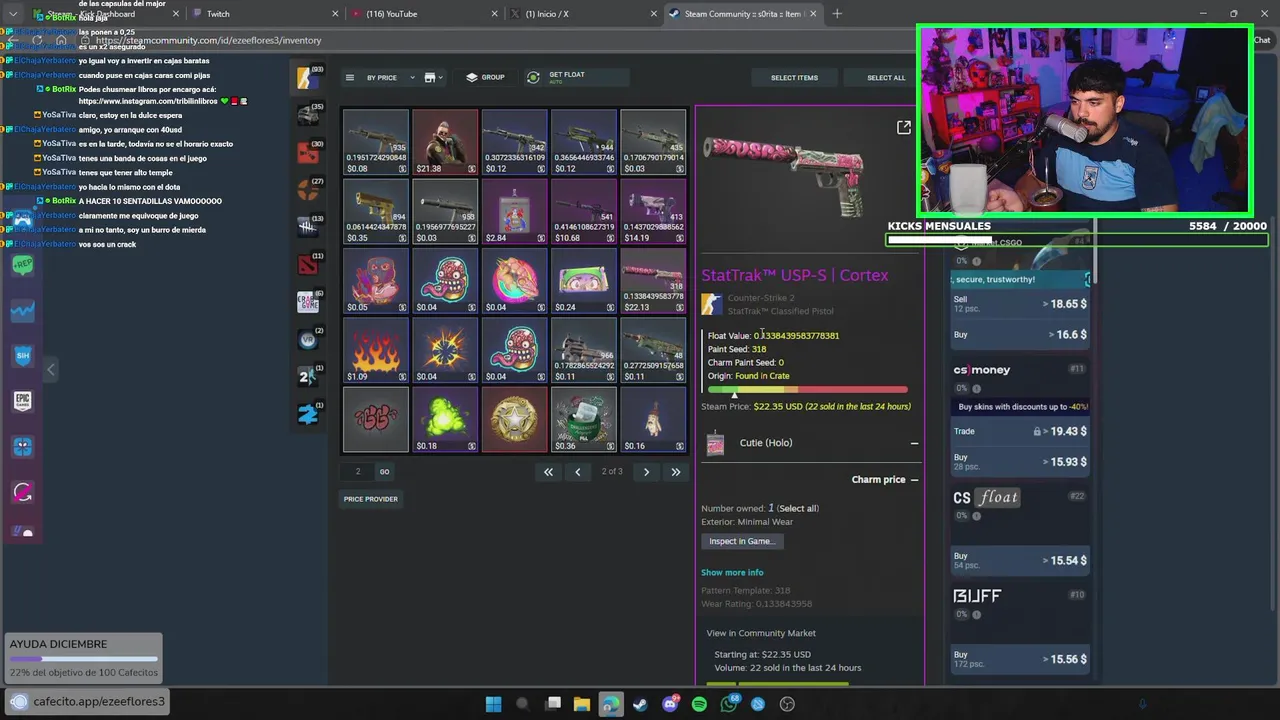
Task: Open the trend chart icon in the sidebar
Action: point(22,311)
